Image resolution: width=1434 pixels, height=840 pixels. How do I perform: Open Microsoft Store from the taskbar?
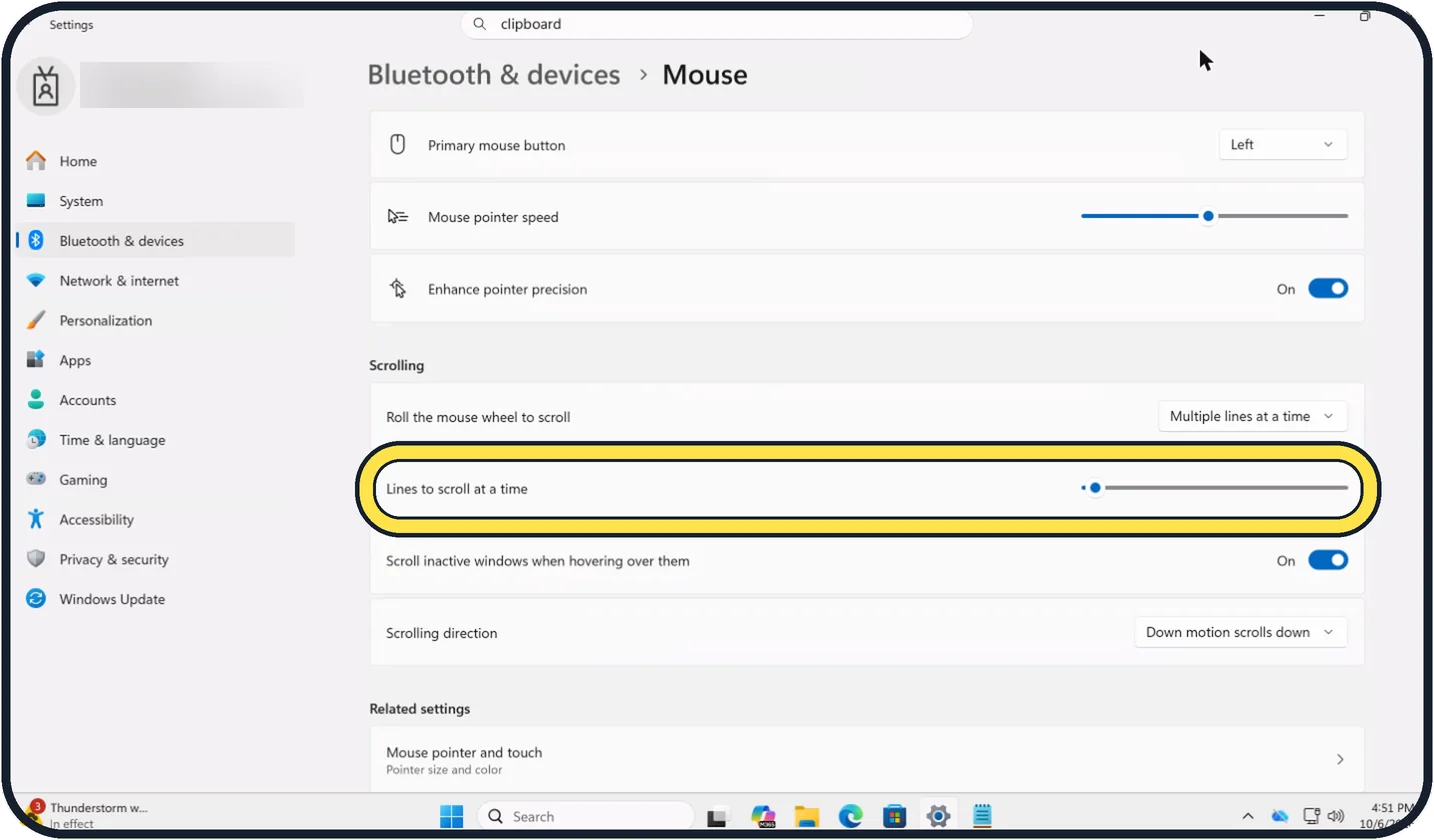894,816
